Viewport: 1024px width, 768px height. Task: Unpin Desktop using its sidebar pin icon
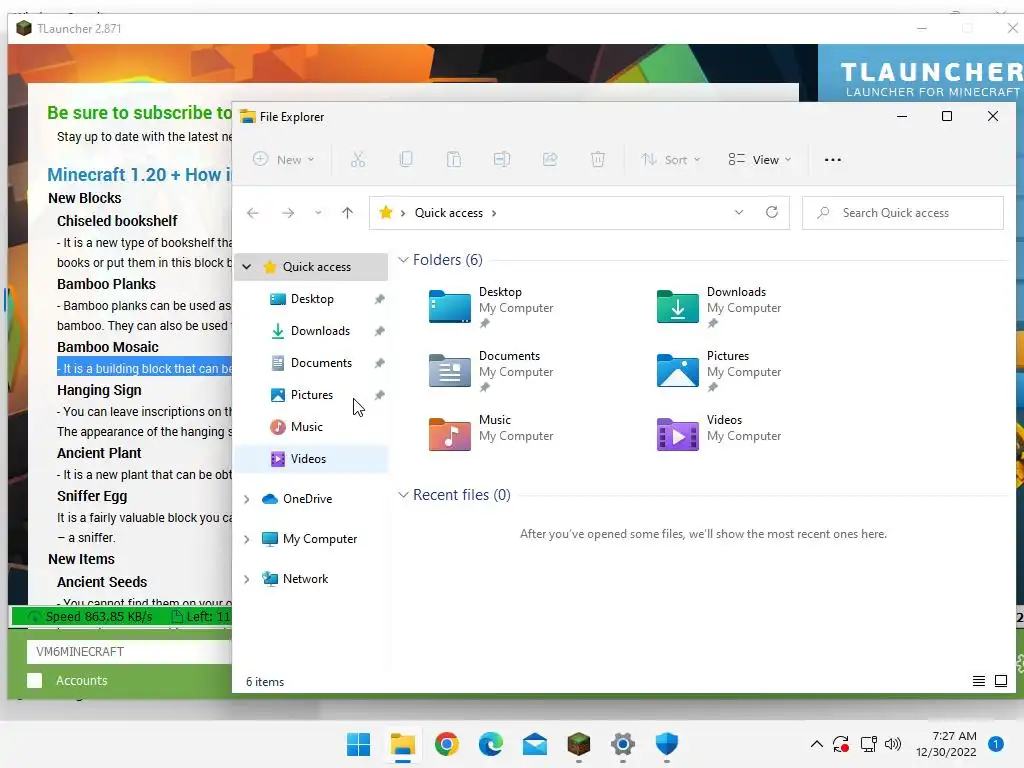tap(379, 299)
